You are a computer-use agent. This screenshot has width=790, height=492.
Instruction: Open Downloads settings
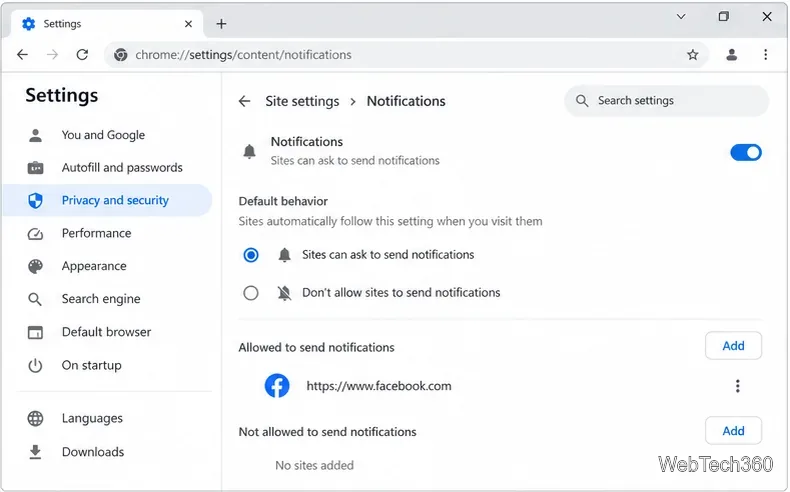pos(107,452)
